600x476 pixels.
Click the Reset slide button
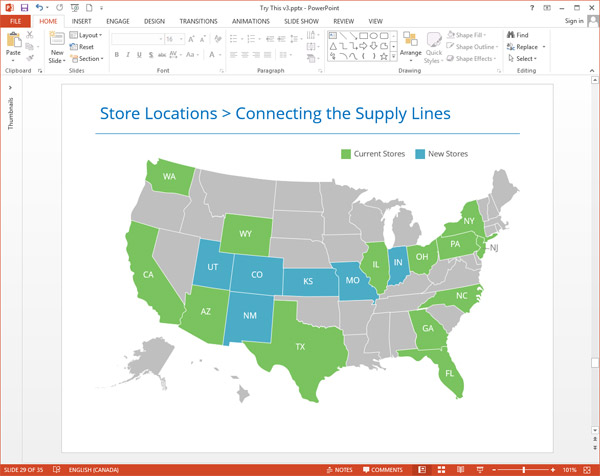(x=84, y=47)
